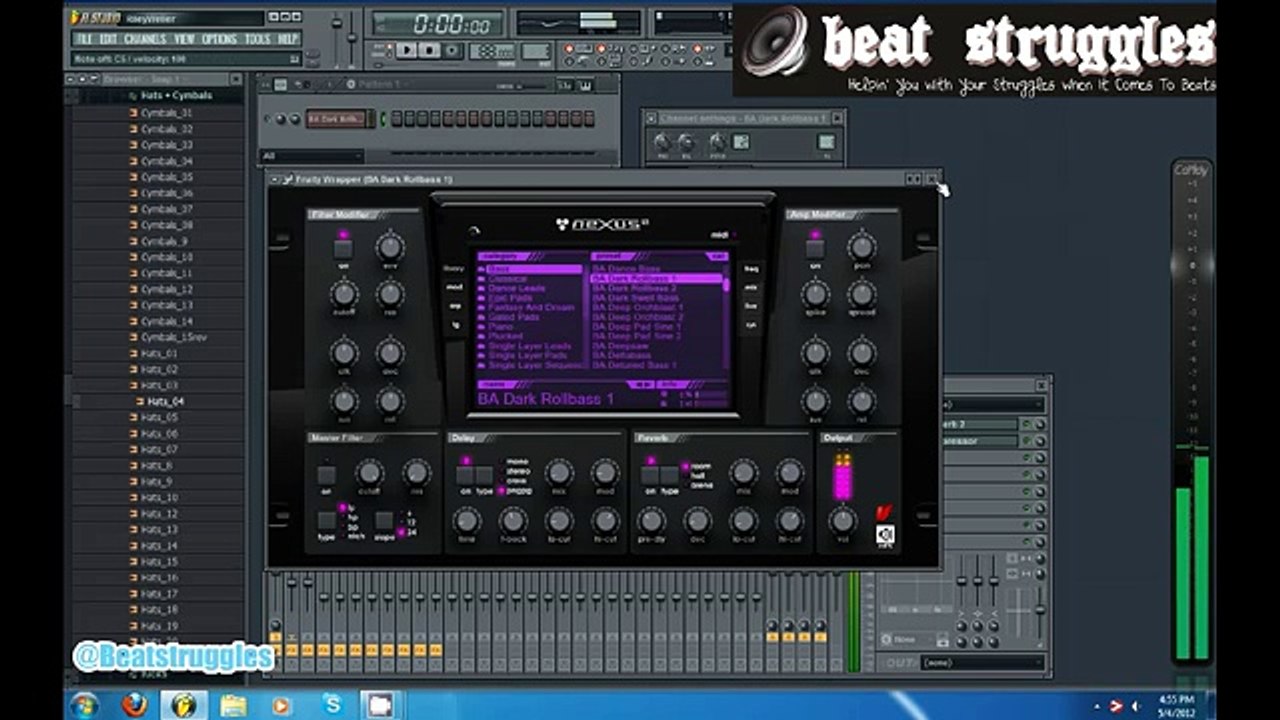Click the mix button on the Nexus display
Viewport: 1280px width, 720px height.
(751, 287)
